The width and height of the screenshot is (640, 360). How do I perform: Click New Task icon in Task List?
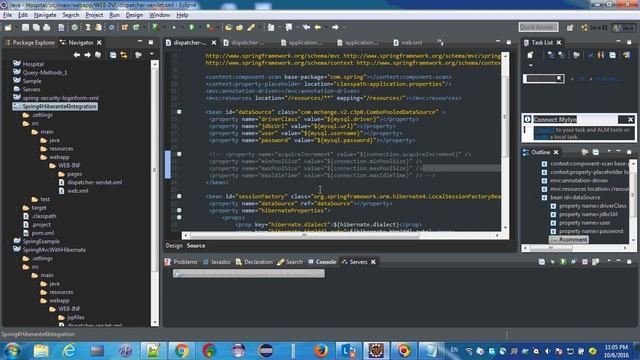(530, 55)
